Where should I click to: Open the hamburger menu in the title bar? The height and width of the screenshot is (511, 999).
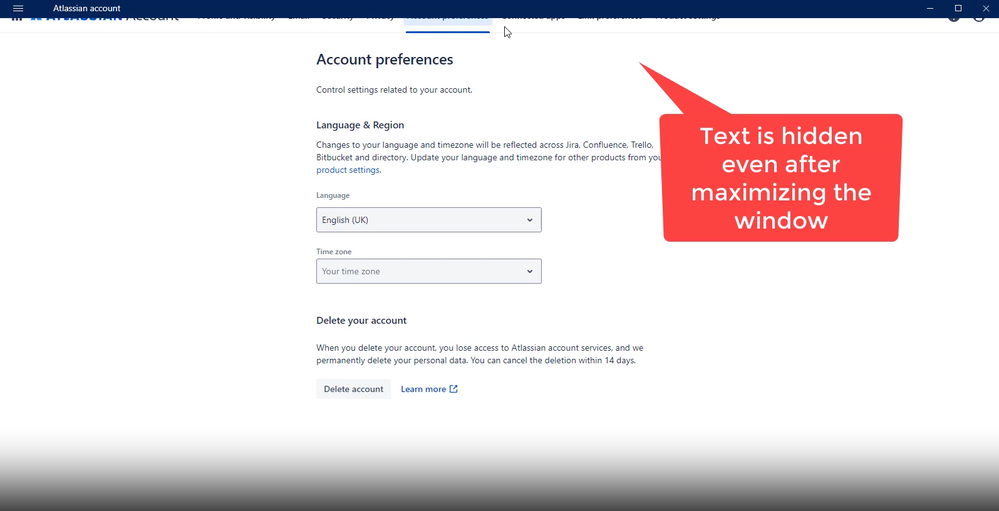tap(18, 8)
